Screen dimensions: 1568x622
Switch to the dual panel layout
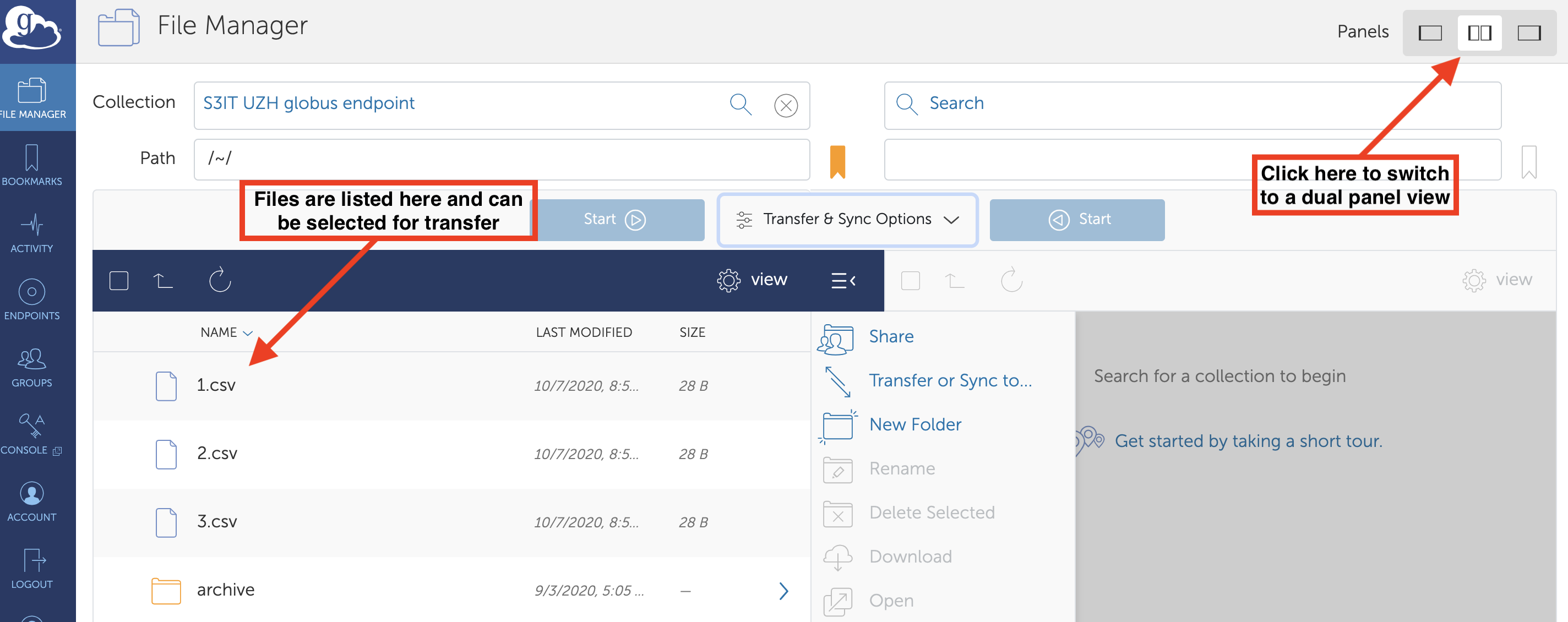(x=1479, y=32)
